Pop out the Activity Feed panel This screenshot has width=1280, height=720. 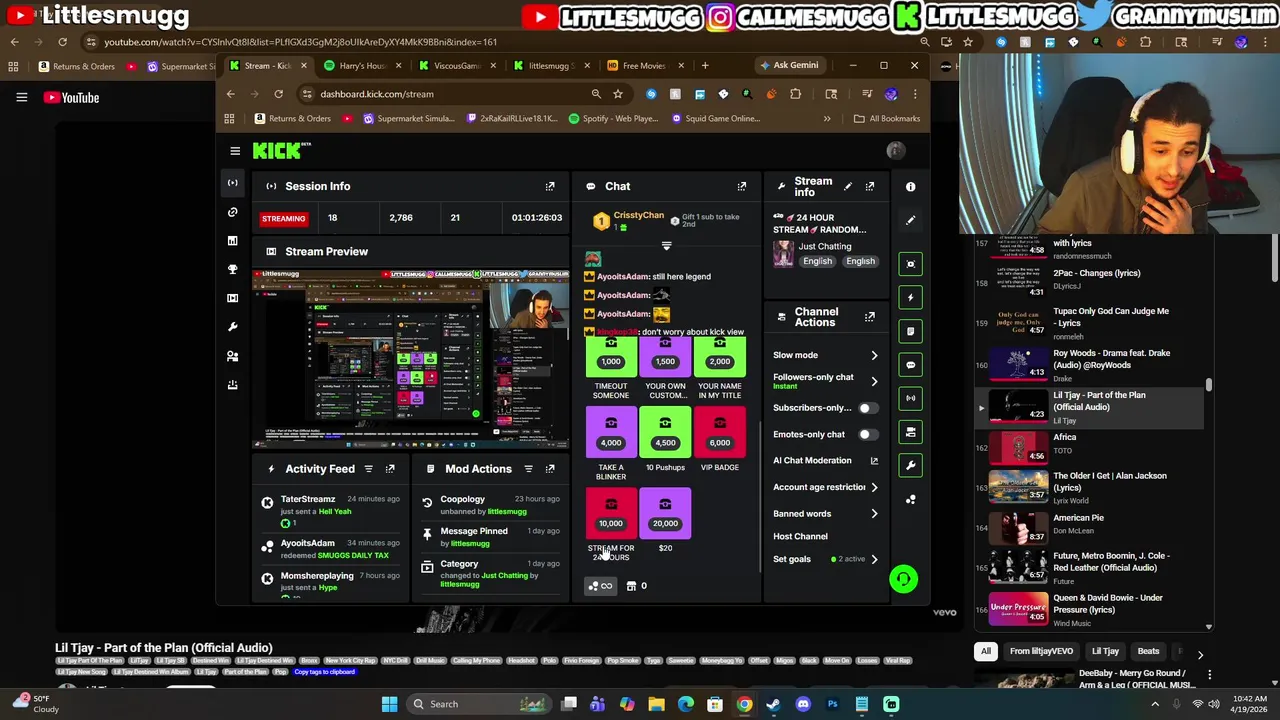point(390,469)
